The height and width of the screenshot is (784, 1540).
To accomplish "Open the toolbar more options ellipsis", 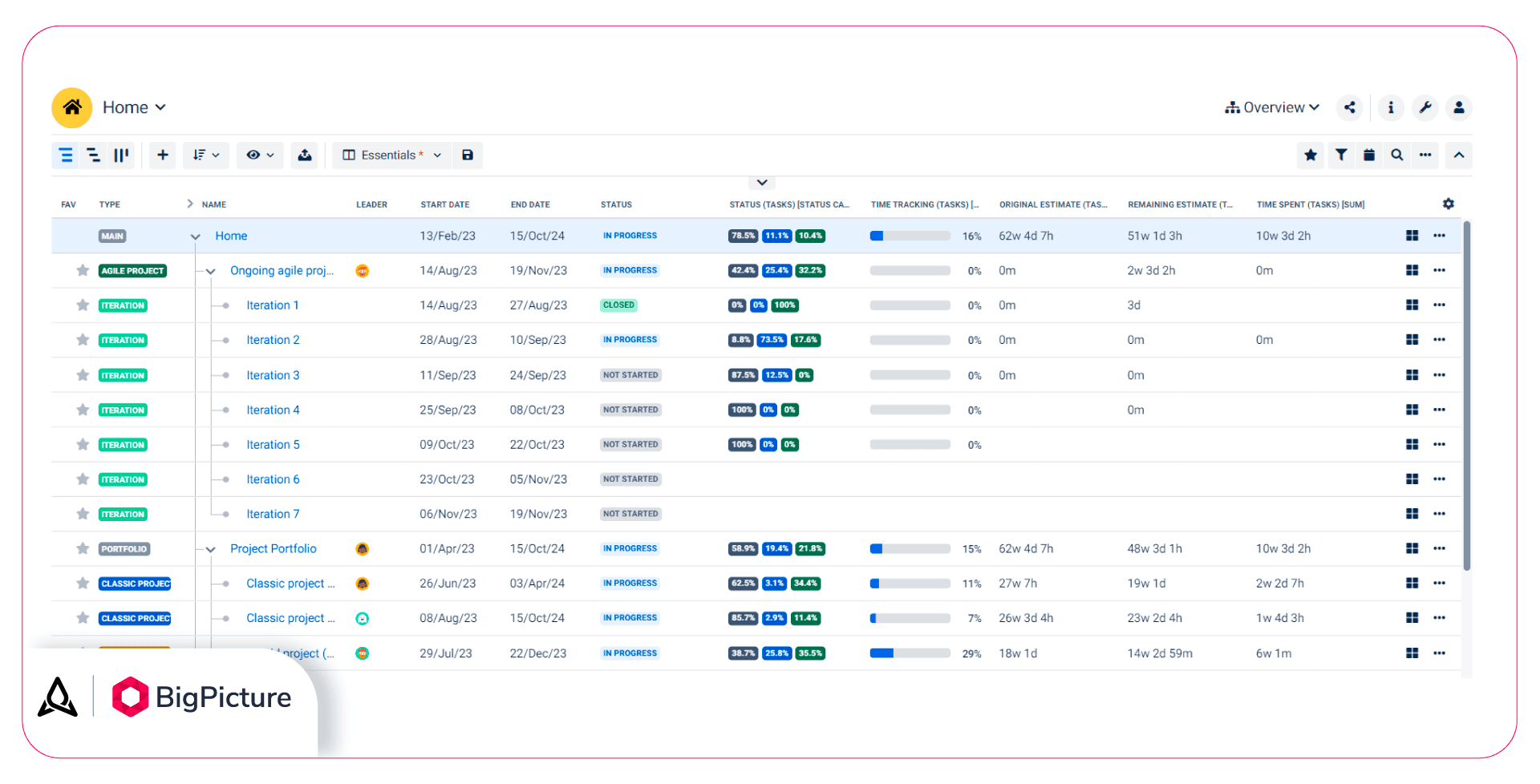I will click(1425, 155).
